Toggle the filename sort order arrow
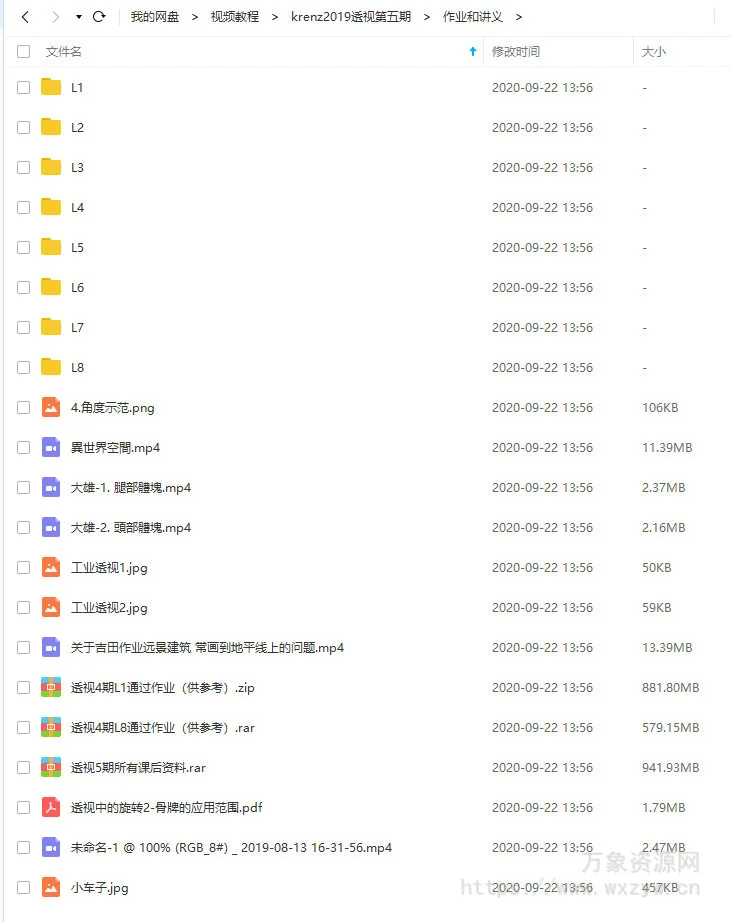Screen dimensions: 731x922 pos(473,52)
